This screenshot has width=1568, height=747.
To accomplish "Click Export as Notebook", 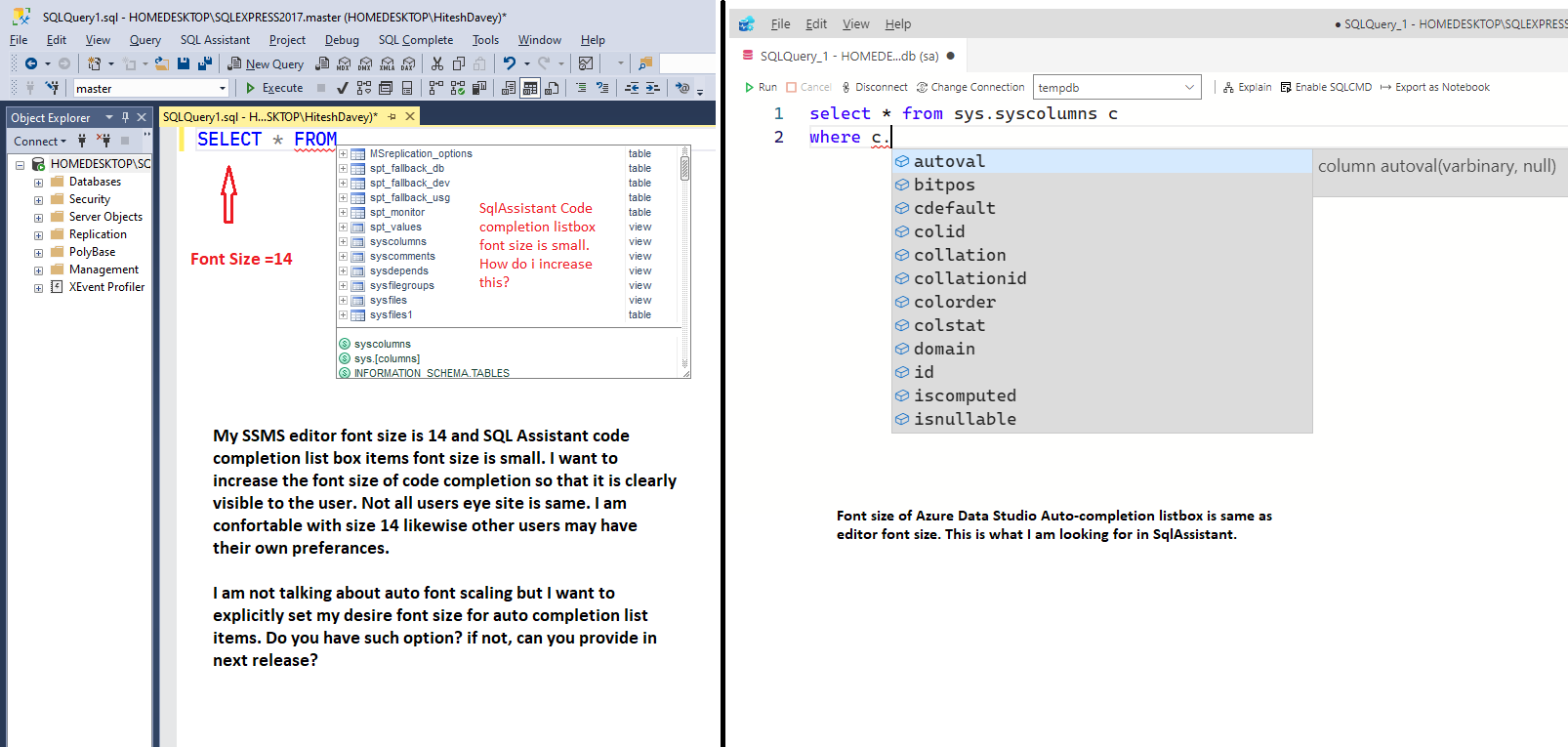I will click(x=1434, y=87).
